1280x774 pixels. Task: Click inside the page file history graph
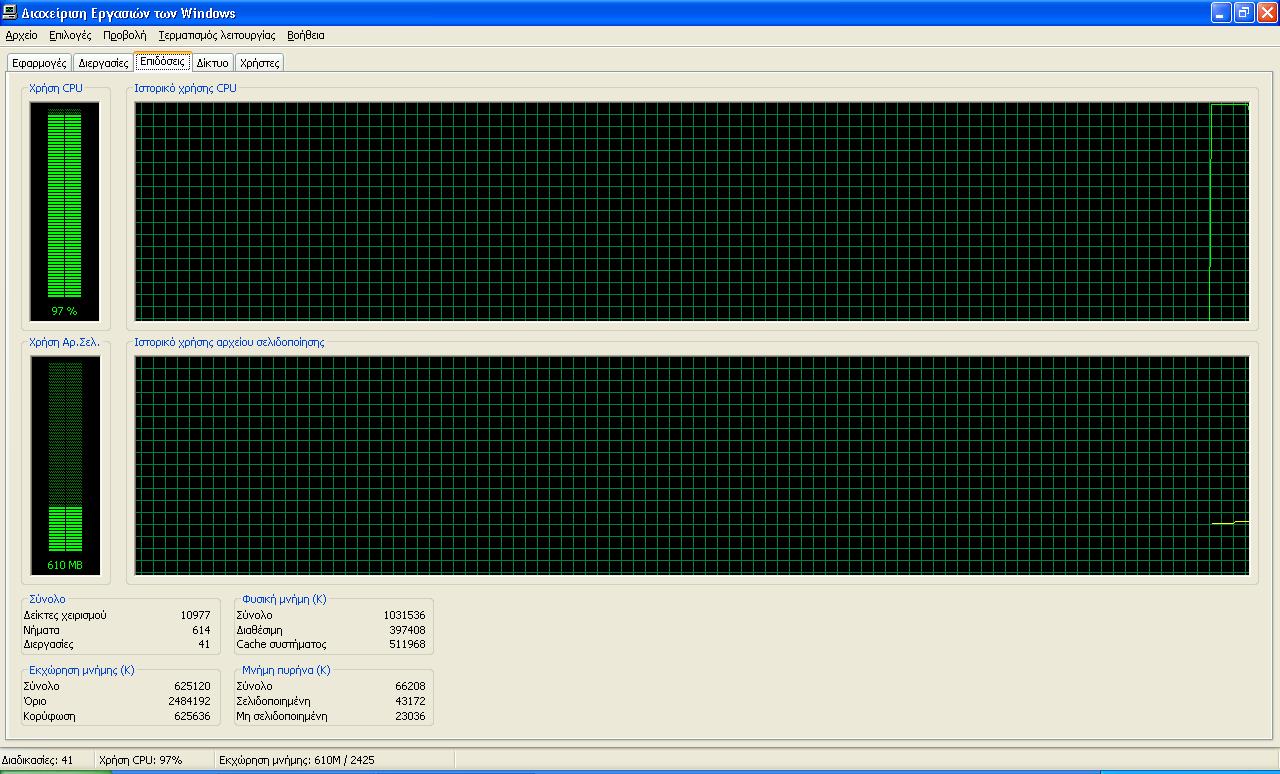coord(691,465)
